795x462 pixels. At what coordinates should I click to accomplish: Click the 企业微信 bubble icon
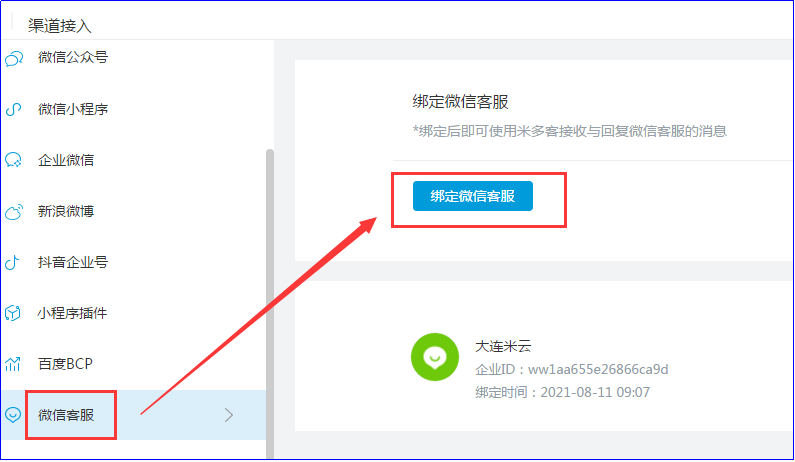(13, 160)
